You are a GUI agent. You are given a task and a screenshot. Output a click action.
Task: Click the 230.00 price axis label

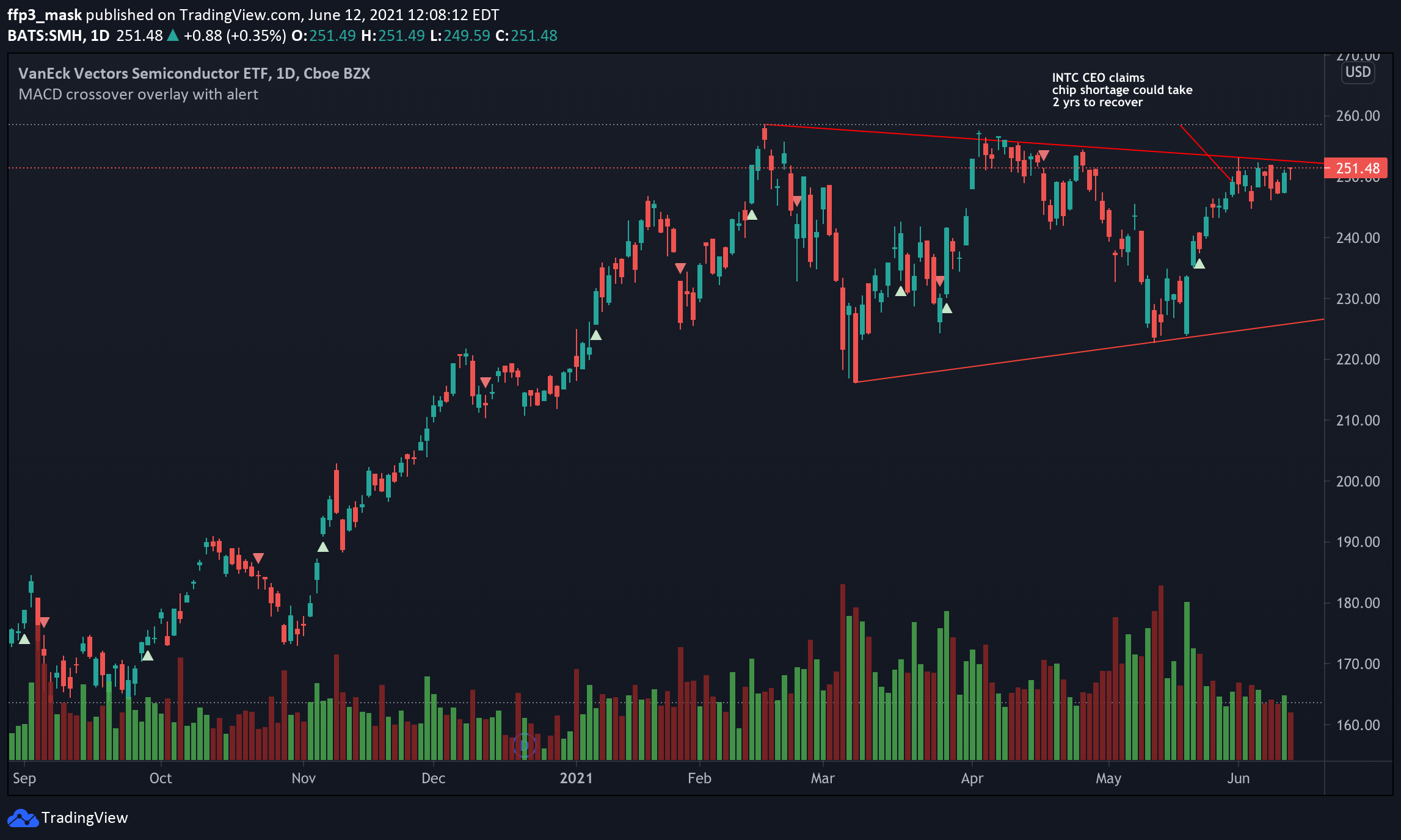[1358, 299]
